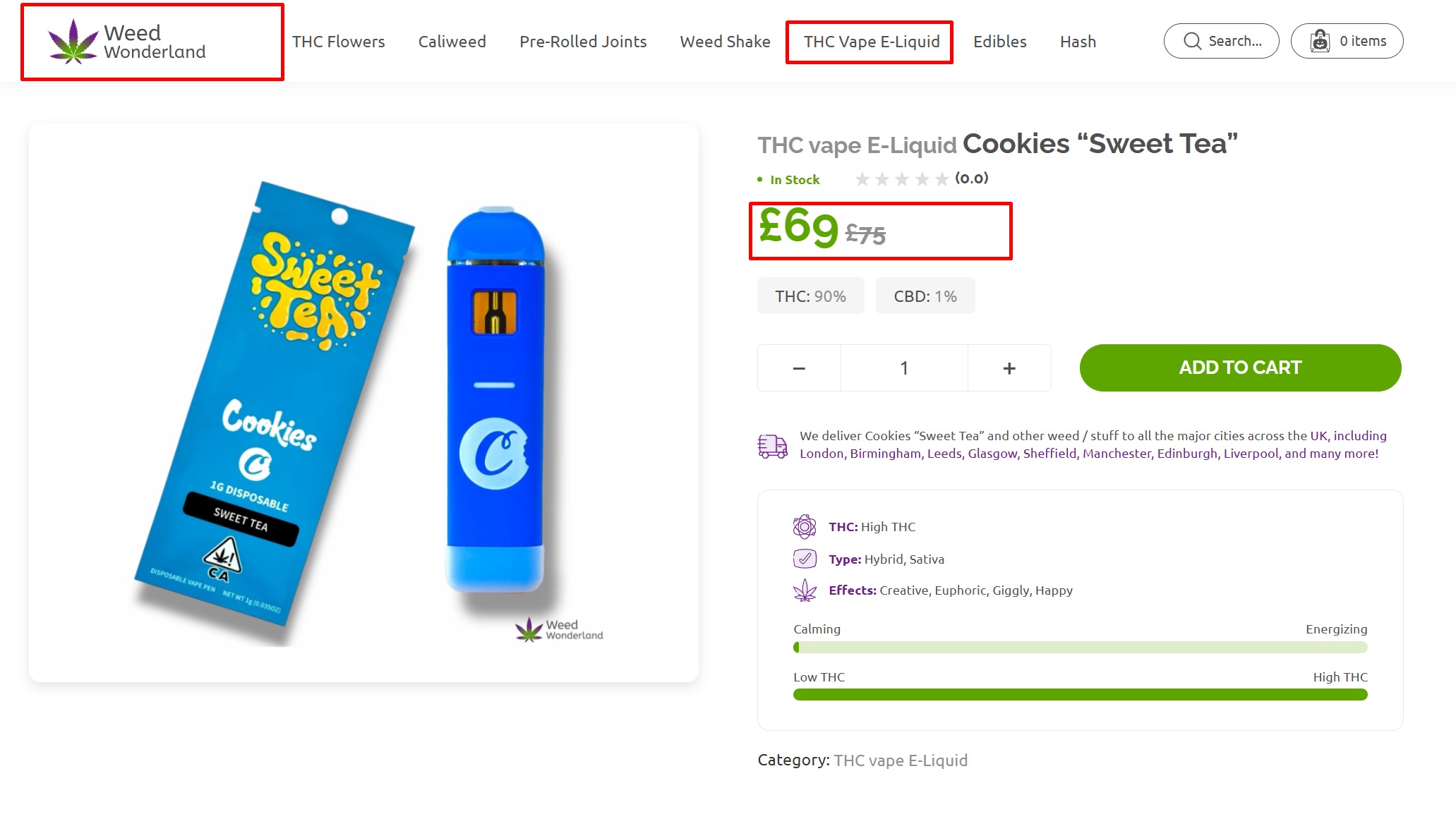Click the Calming–Energizing progress bar

pos(1080,648)
